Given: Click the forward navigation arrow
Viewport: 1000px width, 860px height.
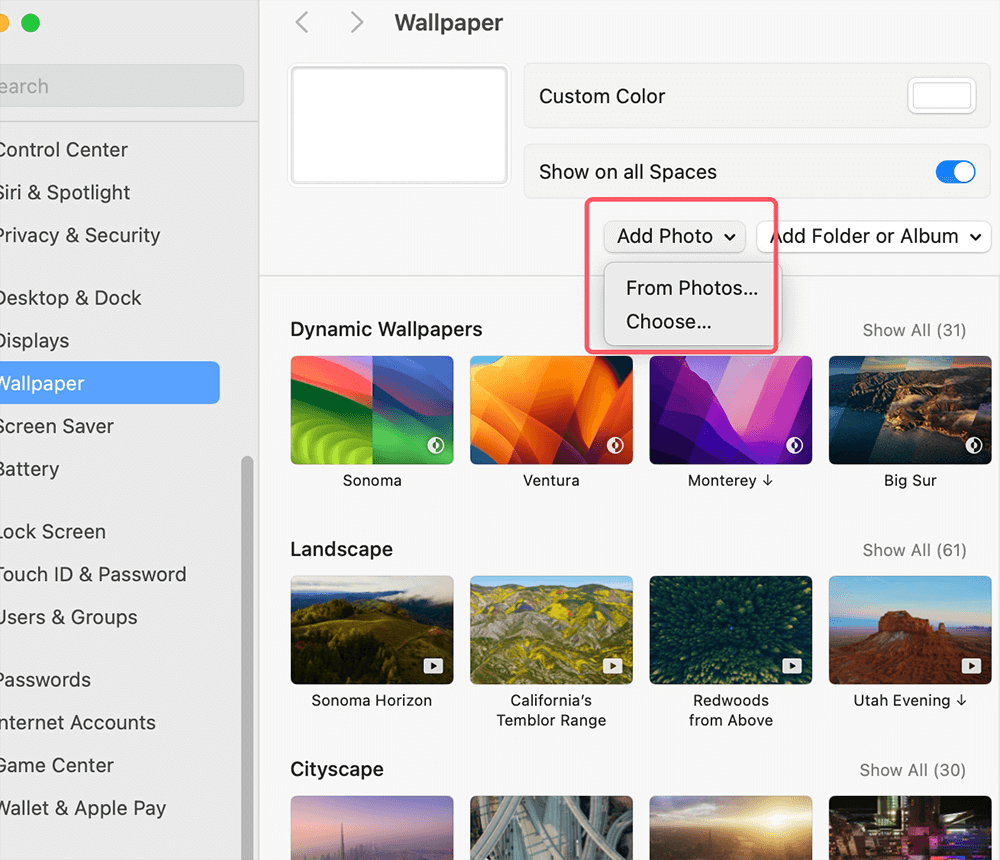Looking at the screenshot, I should point(357,22).
